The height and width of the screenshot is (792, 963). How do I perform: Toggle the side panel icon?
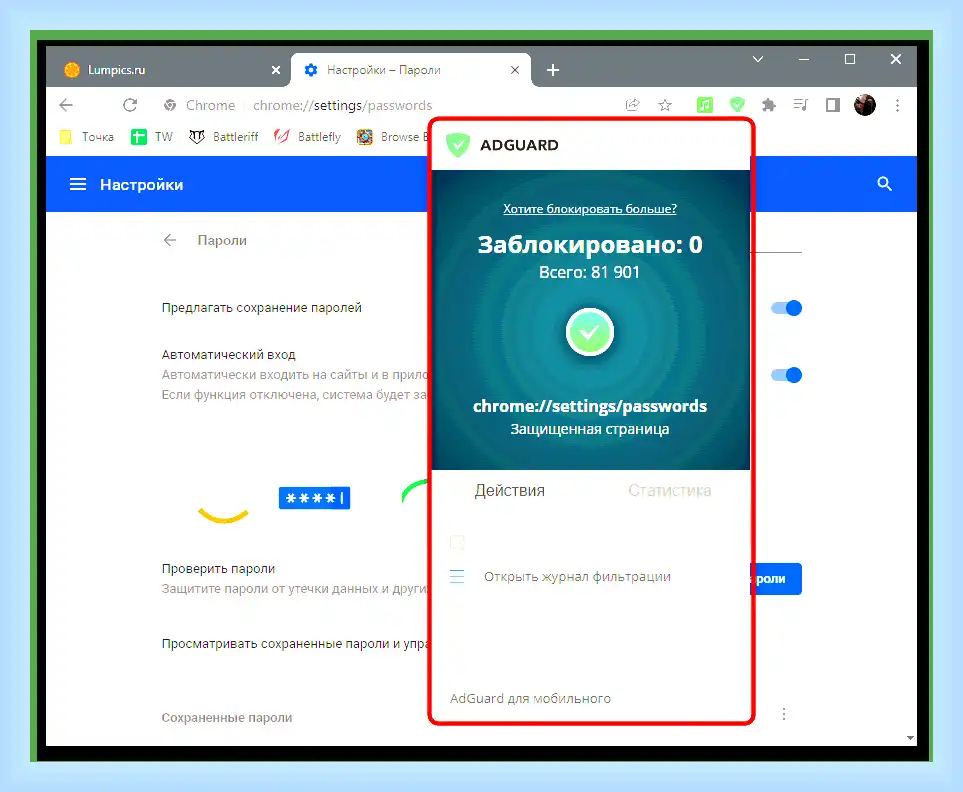[833, 106]
